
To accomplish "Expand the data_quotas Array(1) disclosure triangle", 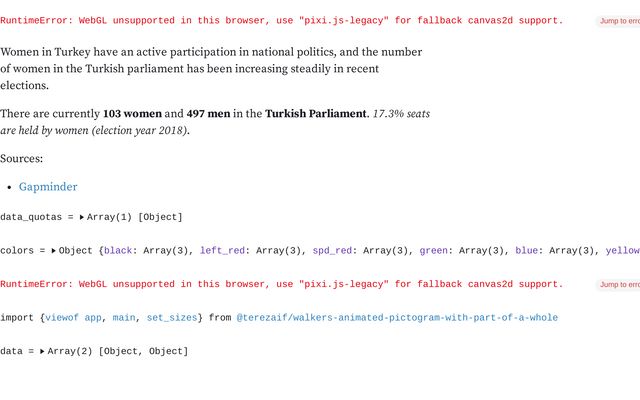I will pyautogui.click(x=82, y=217).
